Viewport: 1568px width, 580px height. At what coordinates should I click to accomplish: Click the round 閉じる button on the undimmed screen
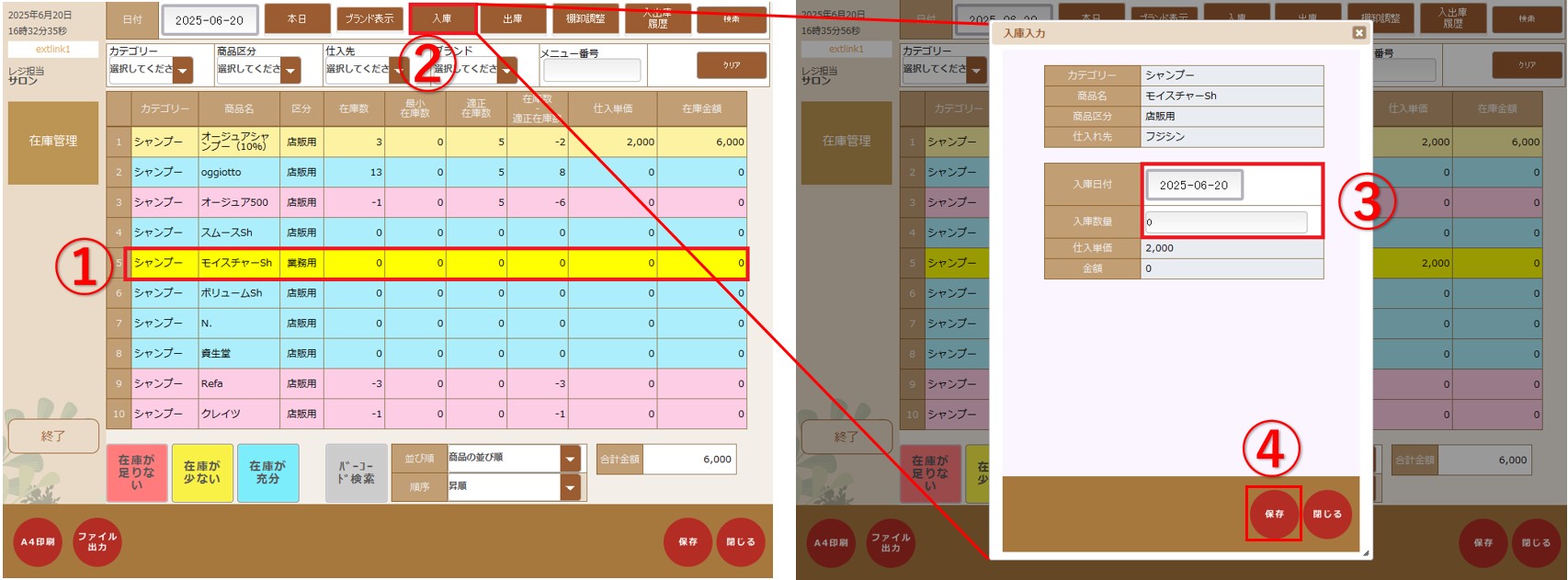click(741, 542)
